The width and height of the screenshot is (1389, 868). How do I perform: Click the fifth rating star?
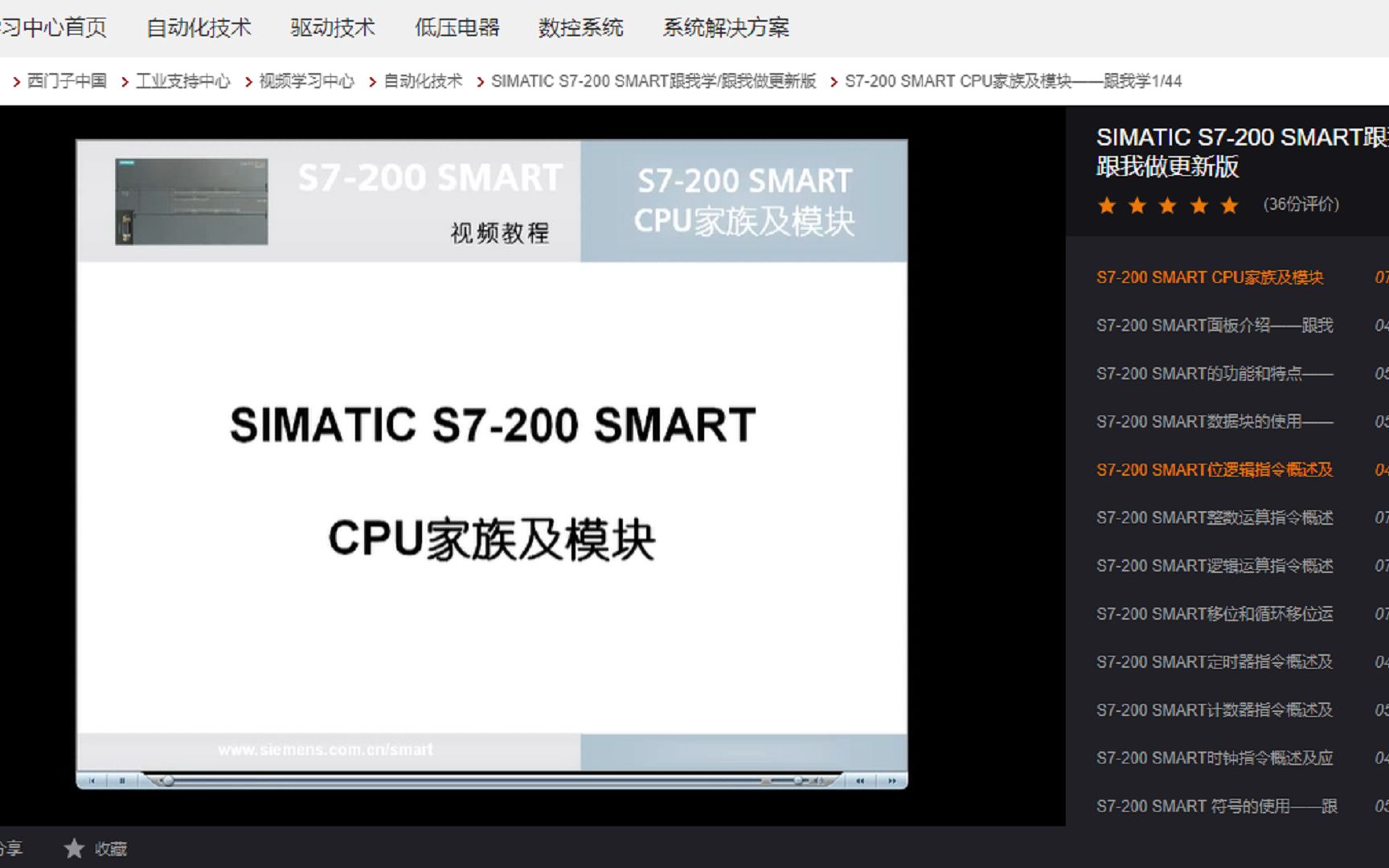coord(1229,206)
